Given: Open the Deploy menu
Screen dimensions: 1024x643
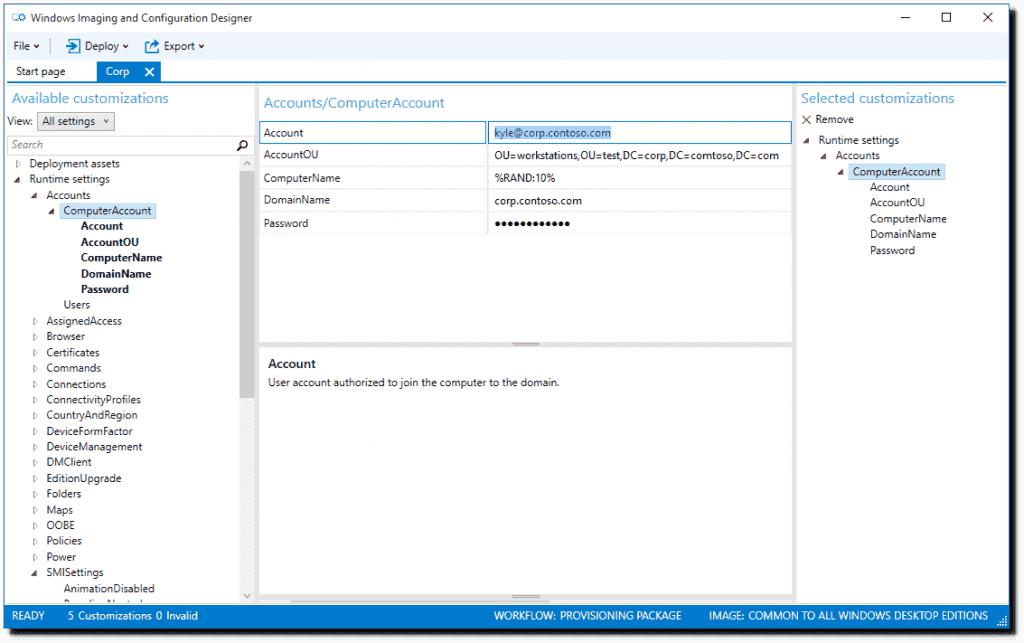Looking at the screenshot, I should 97,46.
